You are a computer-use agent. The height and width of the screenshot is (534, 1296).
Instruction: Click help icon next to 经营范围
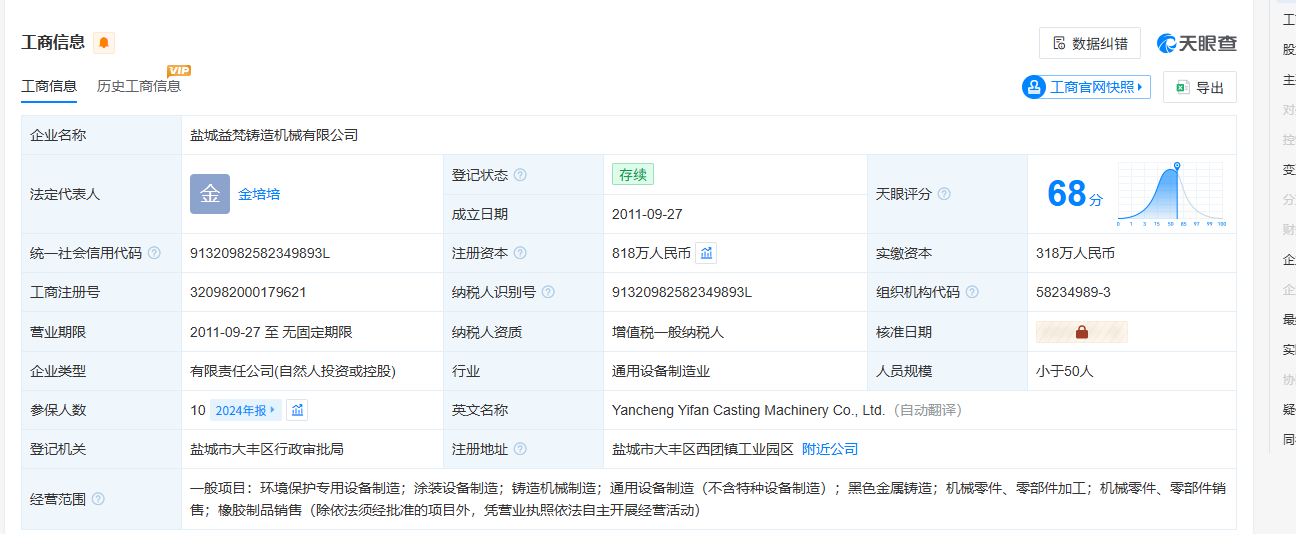point(98,499)
